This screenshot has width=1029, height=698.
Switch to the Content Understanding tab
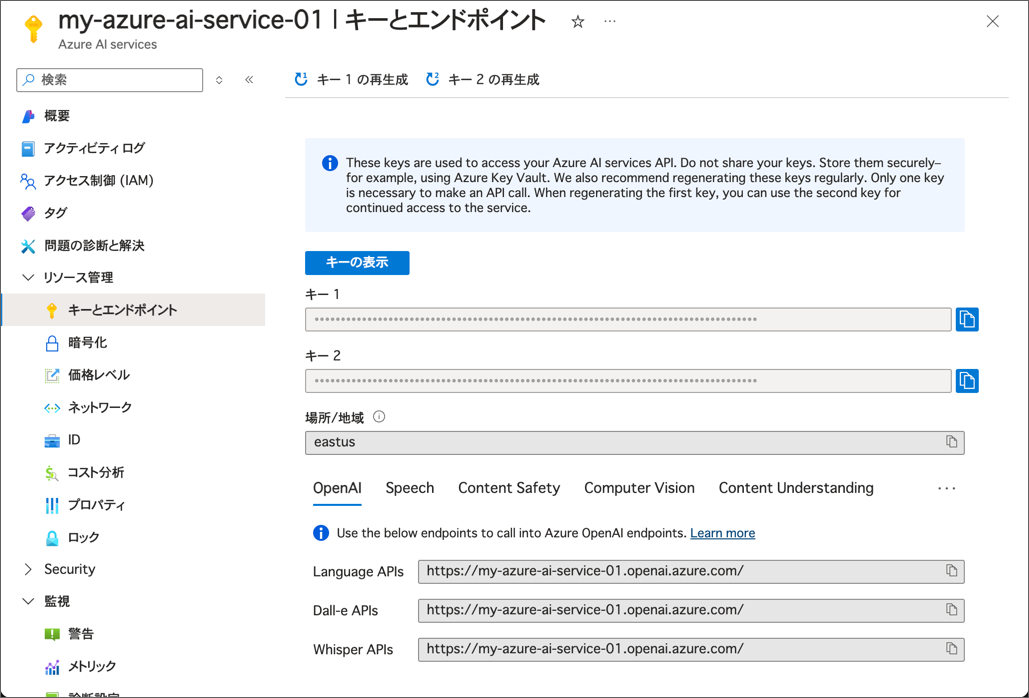pyautogui.click(x=796, y=488)
